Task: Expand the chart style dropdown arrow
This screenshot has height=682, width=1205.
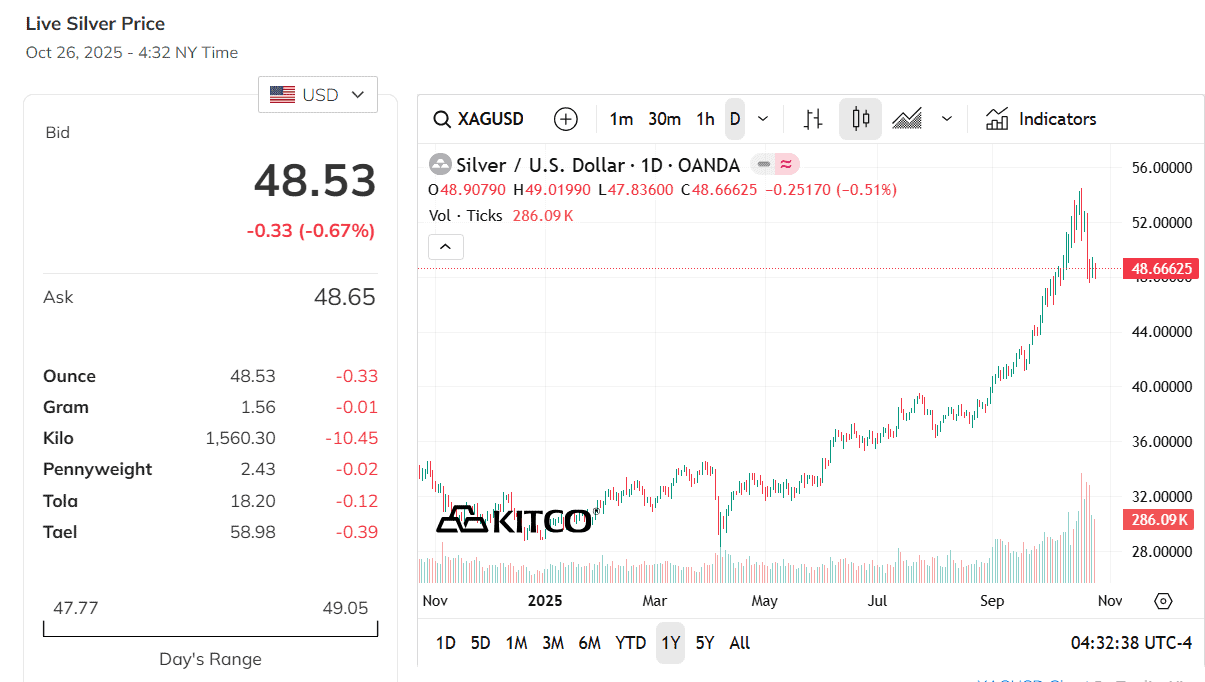Action: (947, 119)
